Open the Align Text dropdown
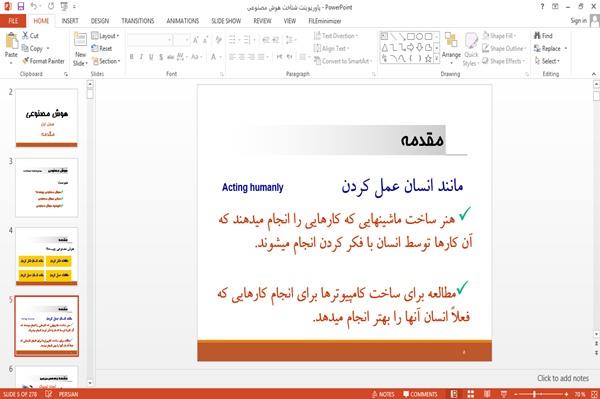 point(331,48)
